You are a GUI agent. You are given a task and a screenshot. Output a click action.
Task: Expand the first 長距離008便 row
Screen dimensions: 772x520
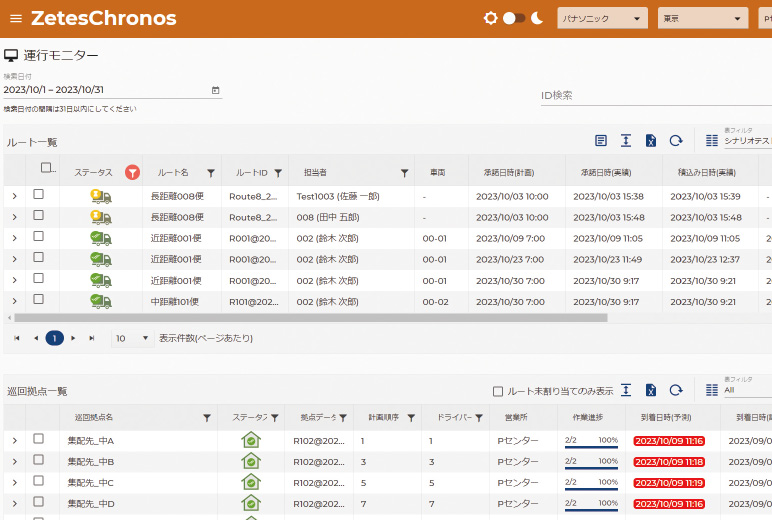(x=15, y=195)
